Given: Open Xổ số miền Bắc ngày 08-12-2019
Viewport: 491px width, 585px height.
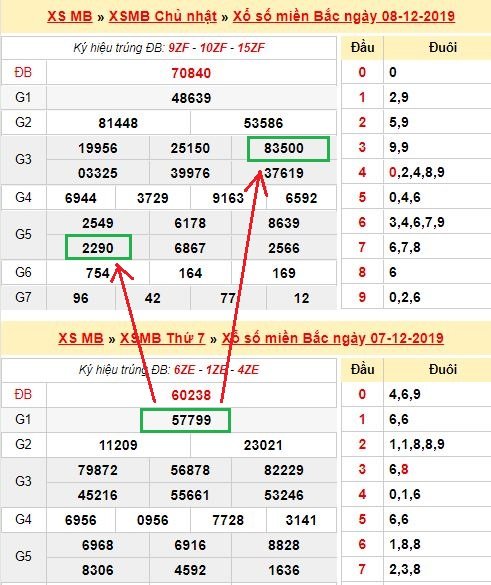Looking at the screenshot, I should point(344,16).
